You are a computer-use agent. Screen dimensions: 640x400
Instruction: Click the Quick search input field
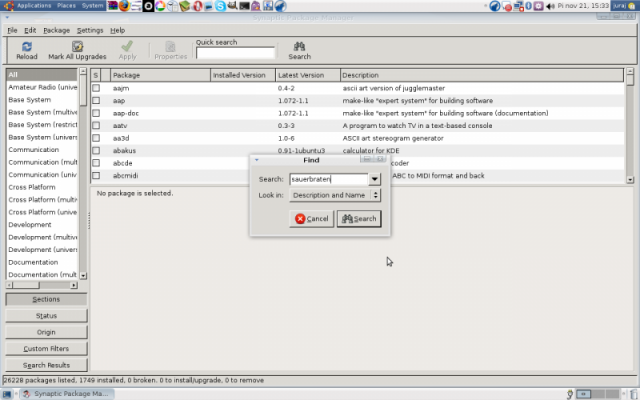[x=235, y=53]
